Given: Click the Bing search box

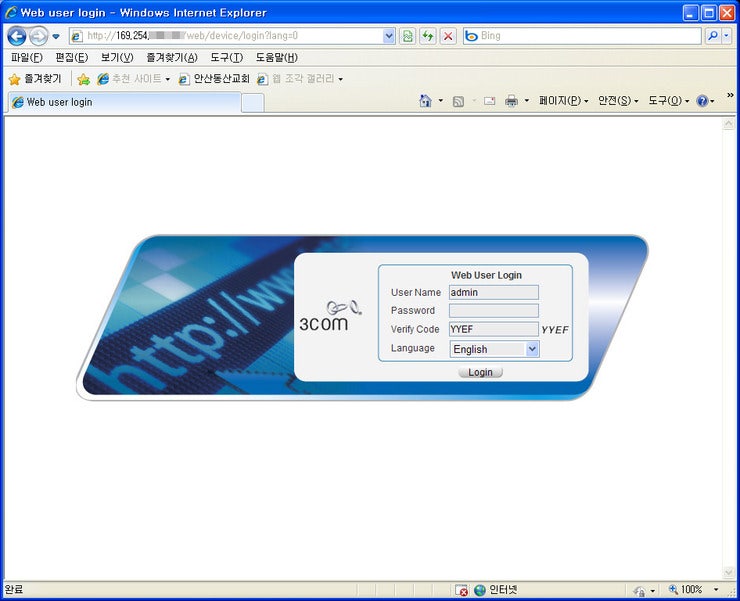Looking at the screenshot, I should (x=582, y=36).
